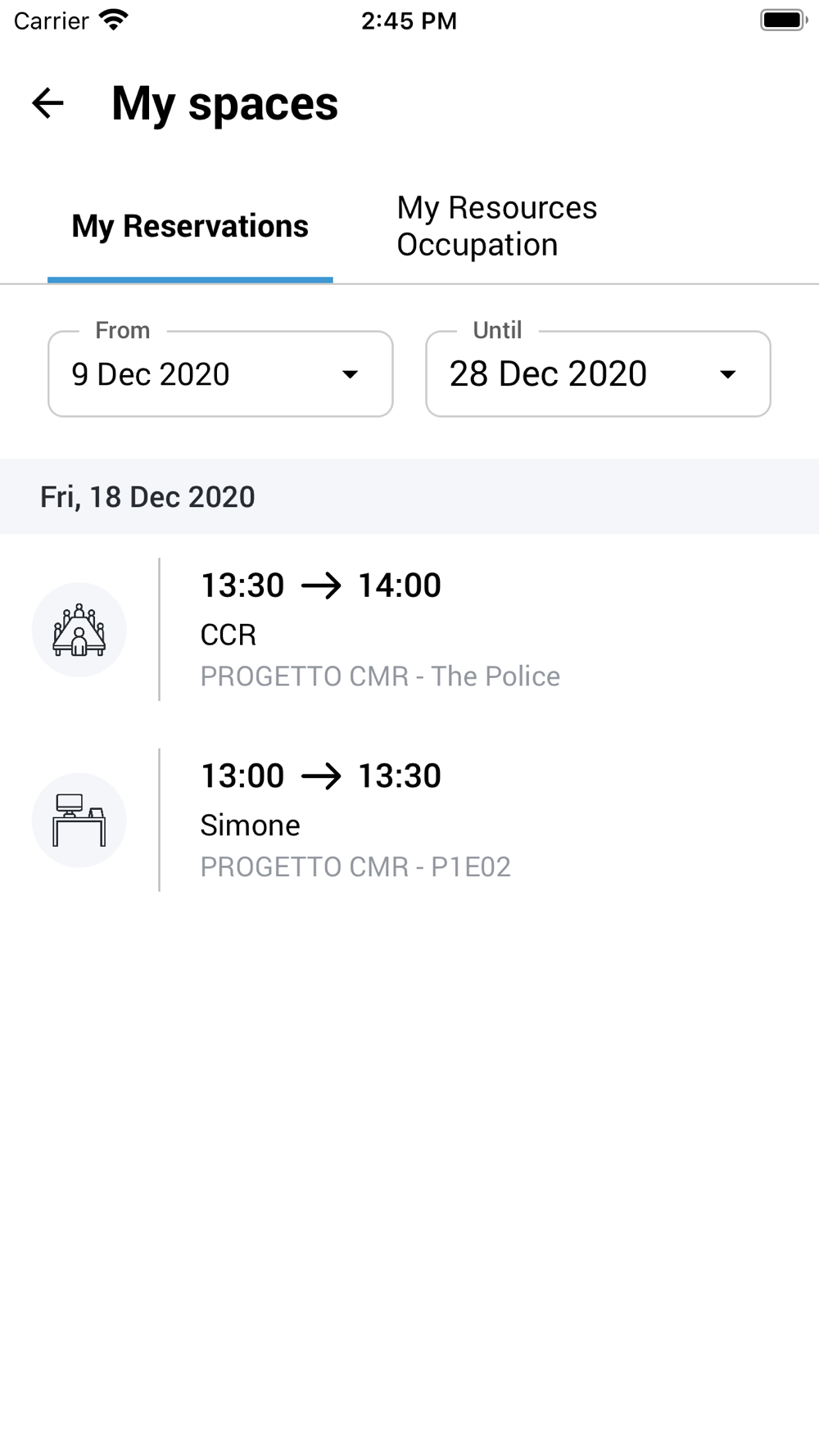Viewport: 819px width, 1456px height.
Task: Tap the back arrow icon
Action: click(x=48, y=103)
